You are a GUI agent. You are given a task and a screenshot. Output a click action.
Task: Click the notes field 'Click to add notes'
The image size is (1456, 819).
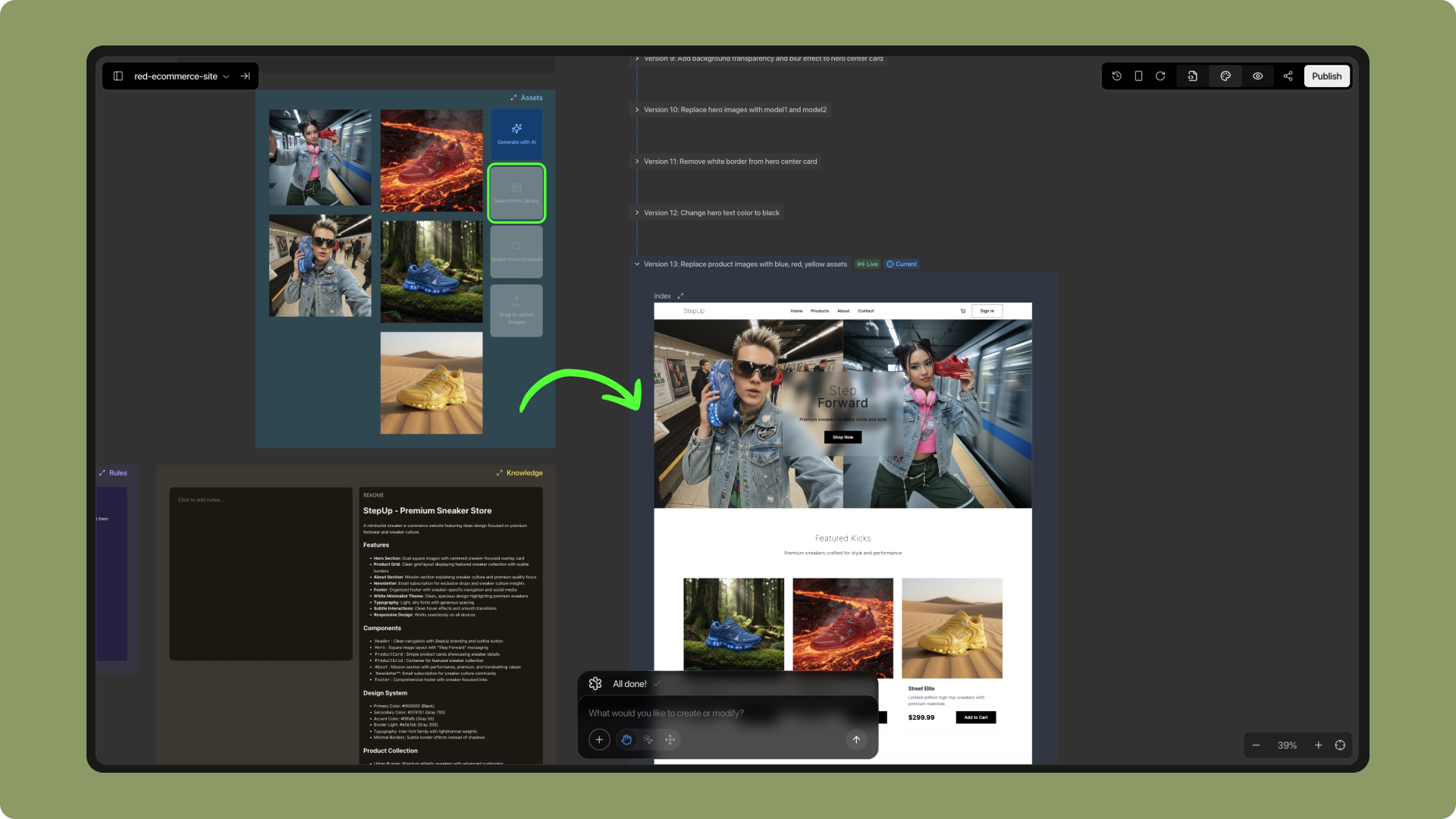260,574
